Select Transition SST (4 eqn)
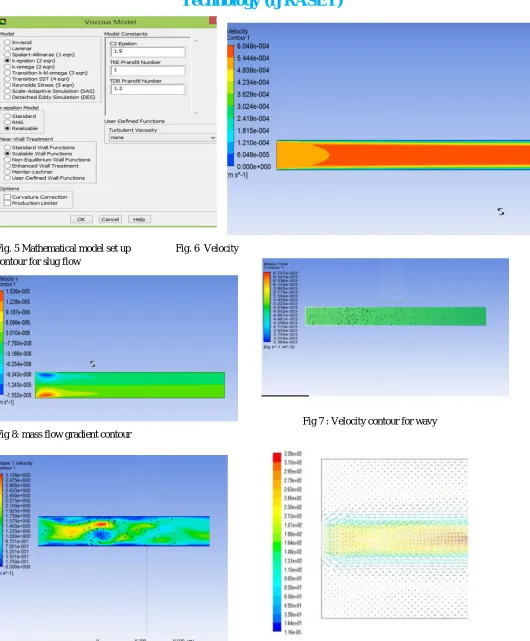This screenshot has height=641, width=530. point(7,79)
